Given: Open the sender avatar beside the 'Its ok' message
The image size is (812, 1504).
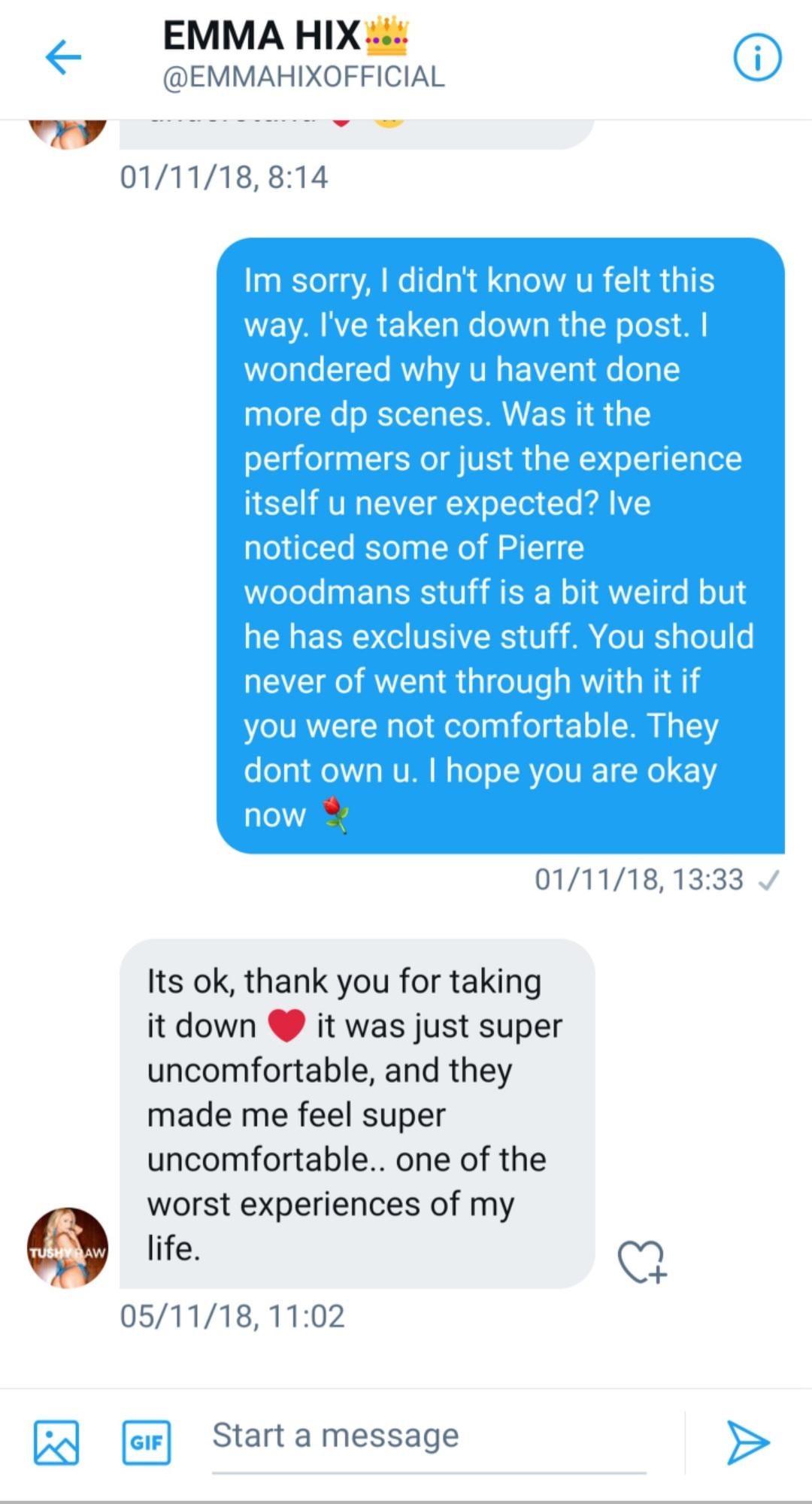Looking at the screenshot, I should (x=68, y=1248).
